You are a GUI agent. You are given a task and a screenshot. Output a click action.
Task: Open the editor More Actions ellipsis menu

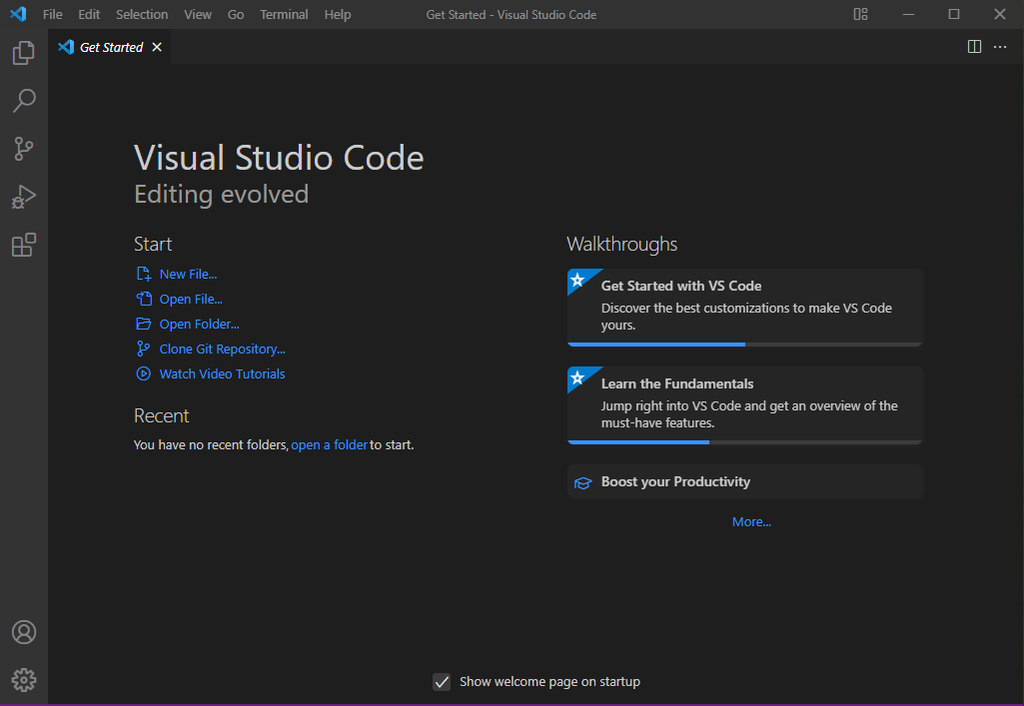[1000, 47]
